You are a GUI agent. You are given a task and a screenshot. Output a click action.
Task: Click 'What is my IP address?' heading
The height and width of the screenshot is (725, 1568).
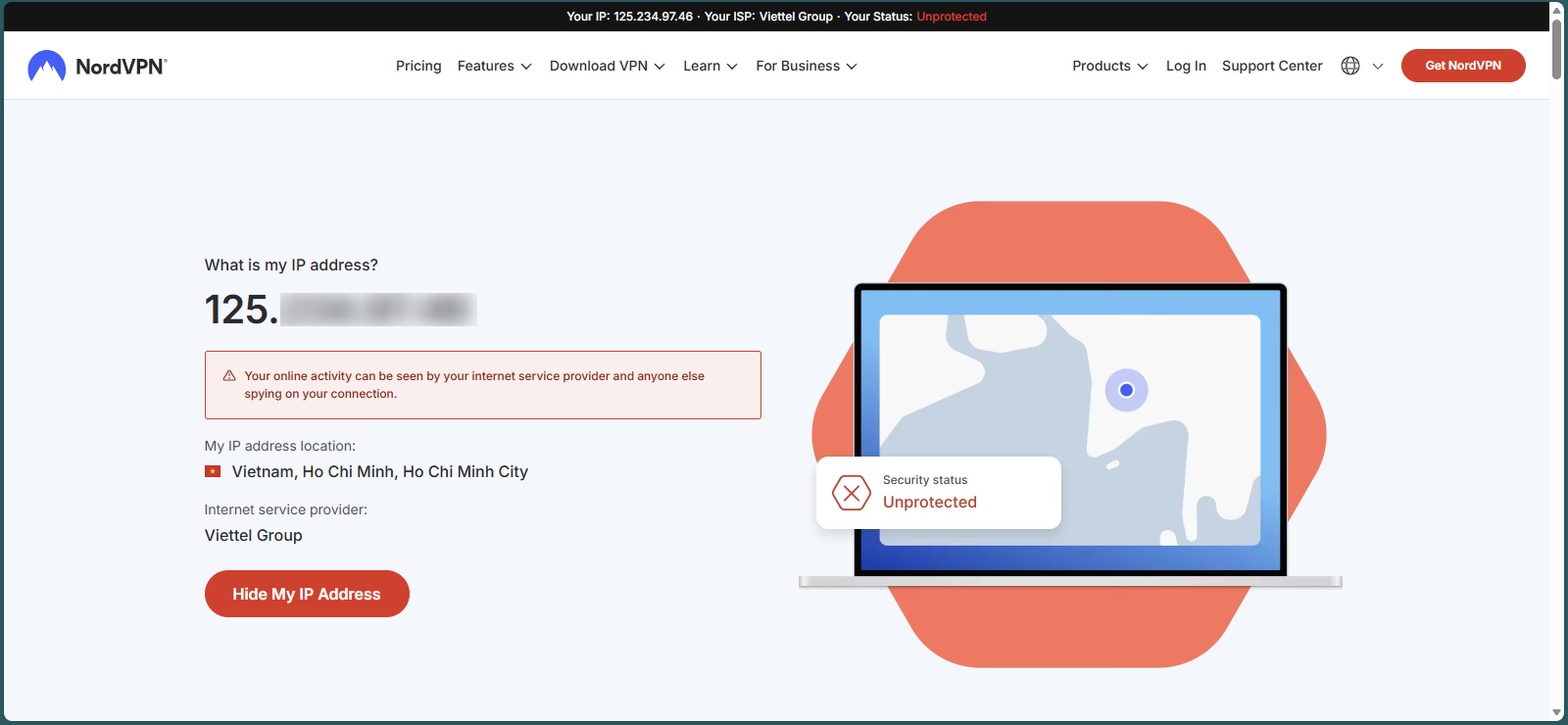tap(291, 265)
